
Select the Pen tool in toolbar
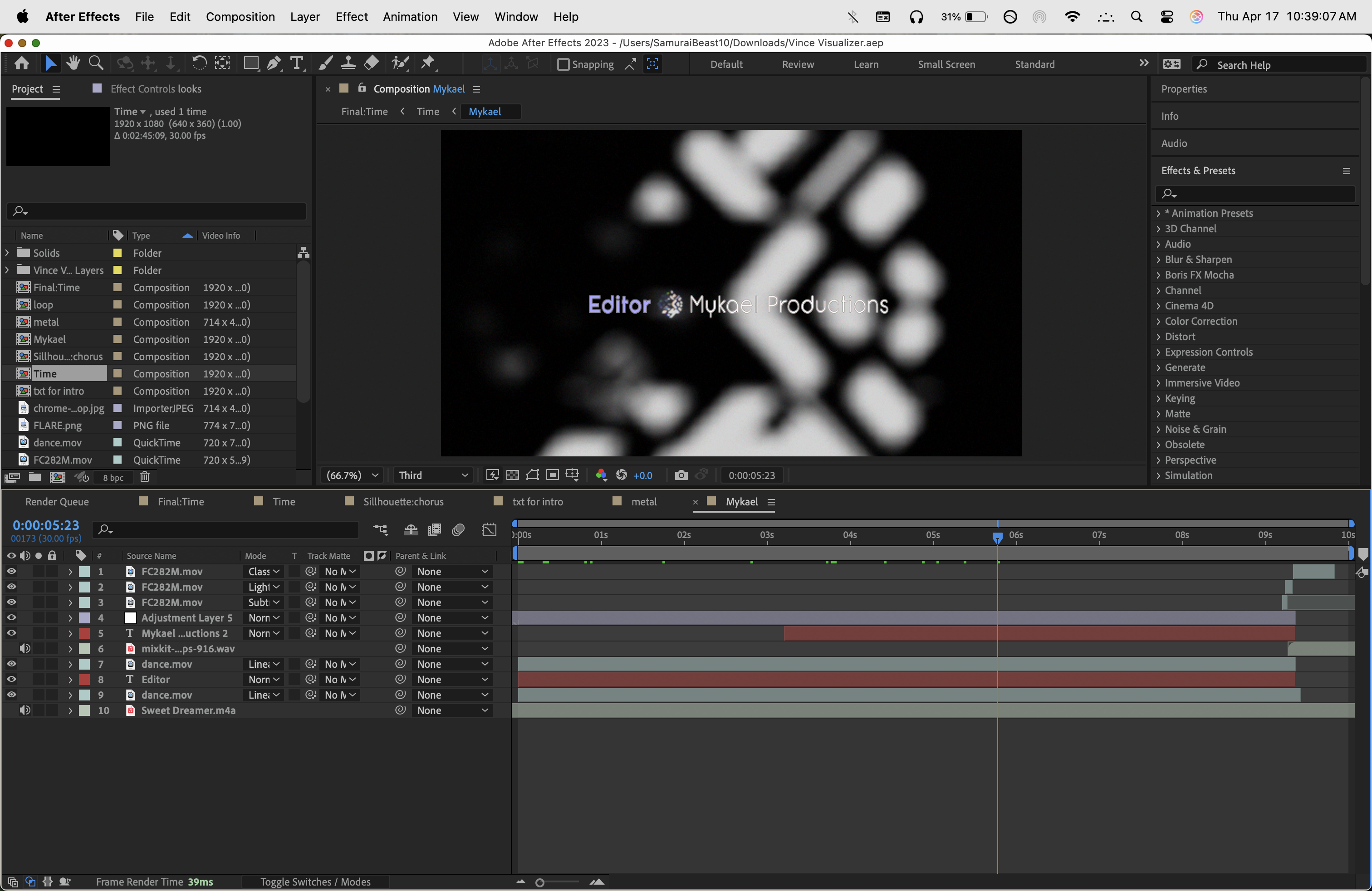pos(274,64)
